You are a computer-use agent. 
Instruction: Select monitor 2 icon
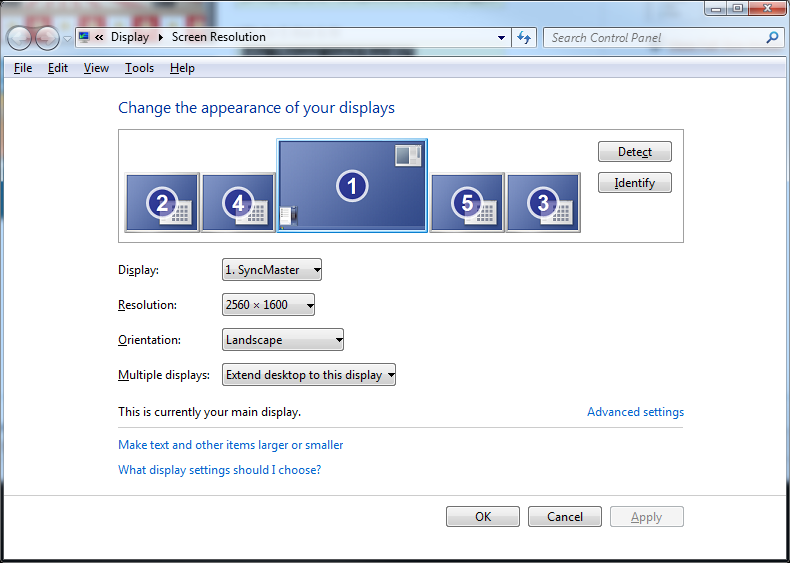tap(162, 203)
